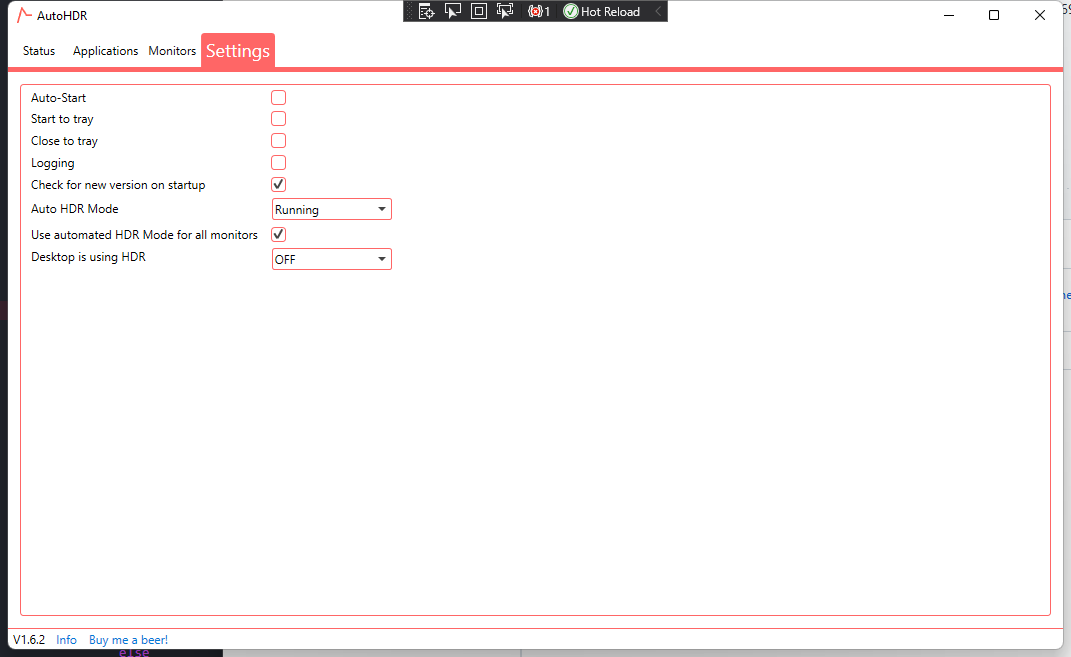The image size is (1071, 657).
Task: Click Track Focused Element icon
Action: click(505, 11)
